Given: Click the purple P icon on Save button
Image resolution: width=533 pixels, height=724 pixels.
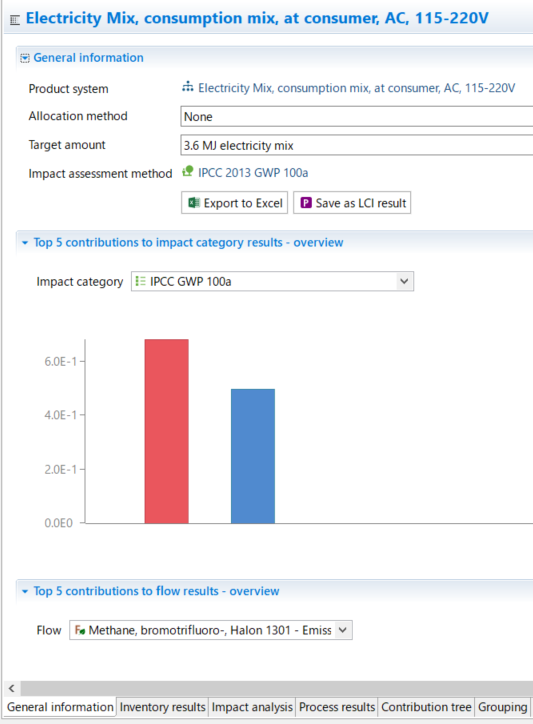Looking at the screenshot, I should point(306,203).
